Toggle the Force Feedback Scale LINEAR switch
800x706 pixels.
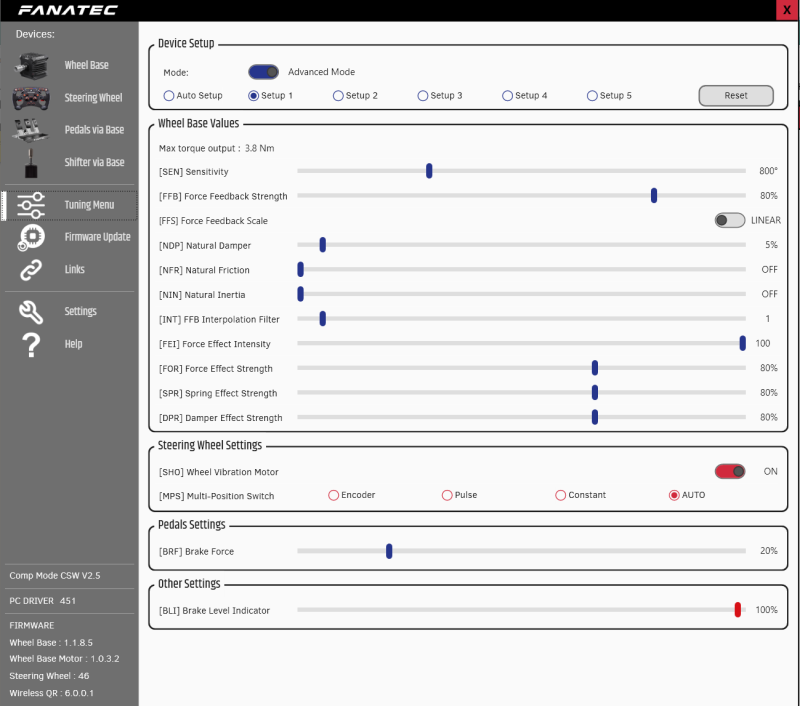point(730,220)
